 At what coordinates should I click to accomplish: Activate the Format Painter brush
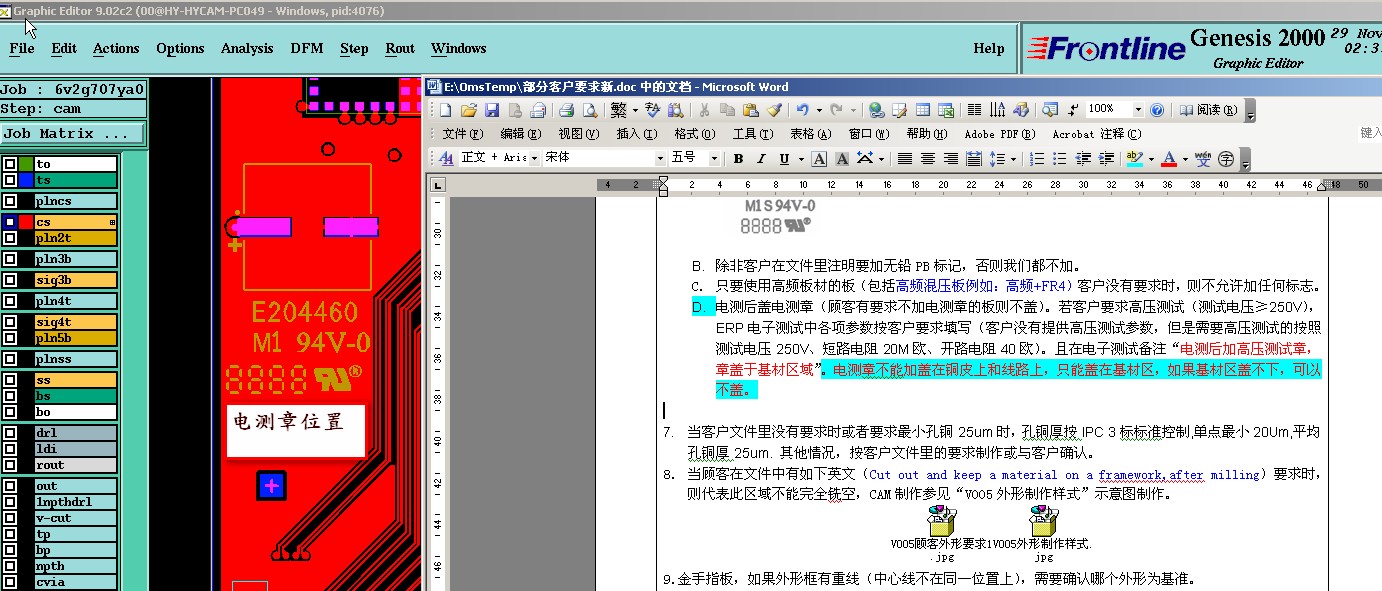[774, 110]
